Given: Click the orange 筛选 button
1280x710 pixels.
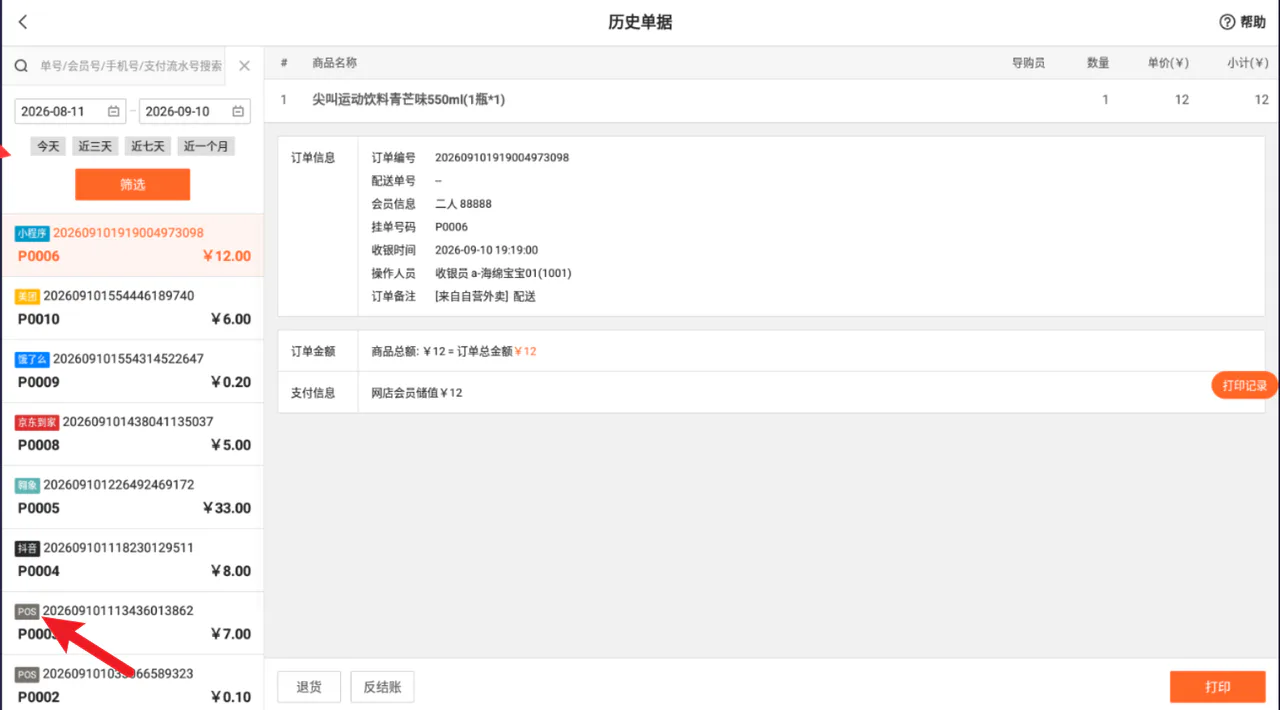Looking at the screenshot, I should pos(133,184).
